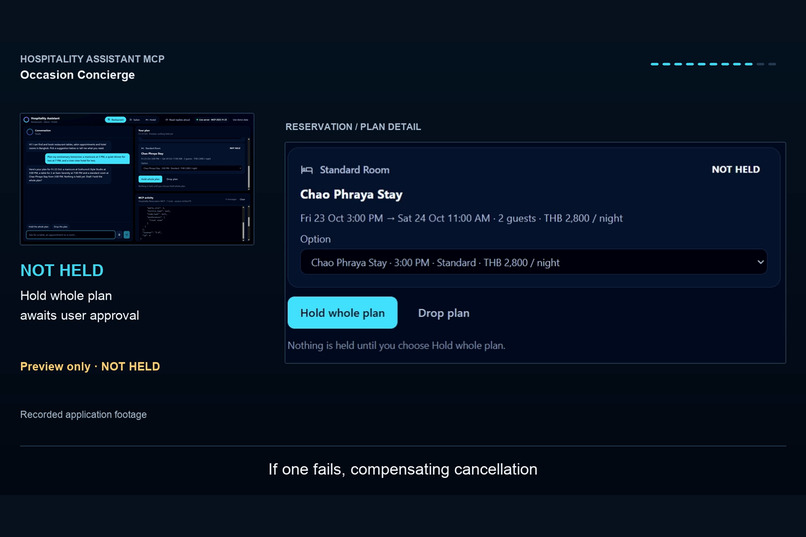Click the 'Recorded application footage' caption
Screen dimensions: 806x537
(83, 414)
